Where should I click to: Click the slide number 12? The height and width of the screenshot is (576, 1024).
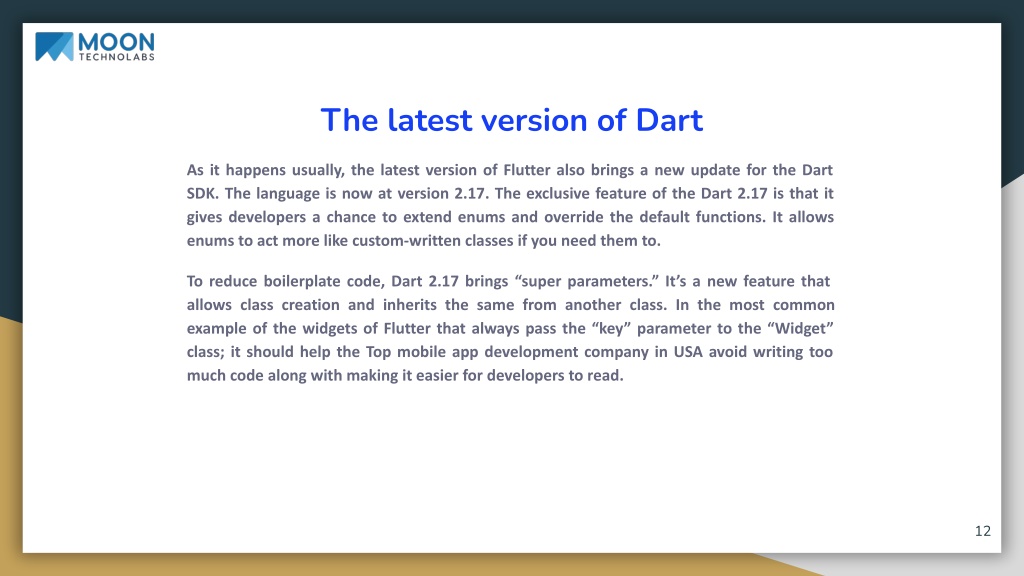[x=982, y=531]
